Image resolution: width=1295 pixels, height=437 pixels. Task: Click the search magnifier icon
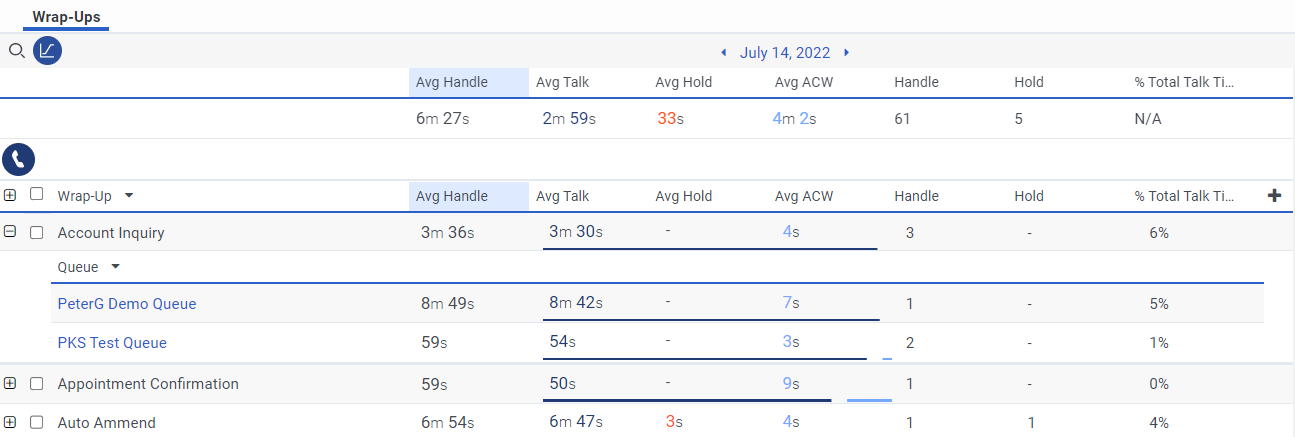(16, 51)
